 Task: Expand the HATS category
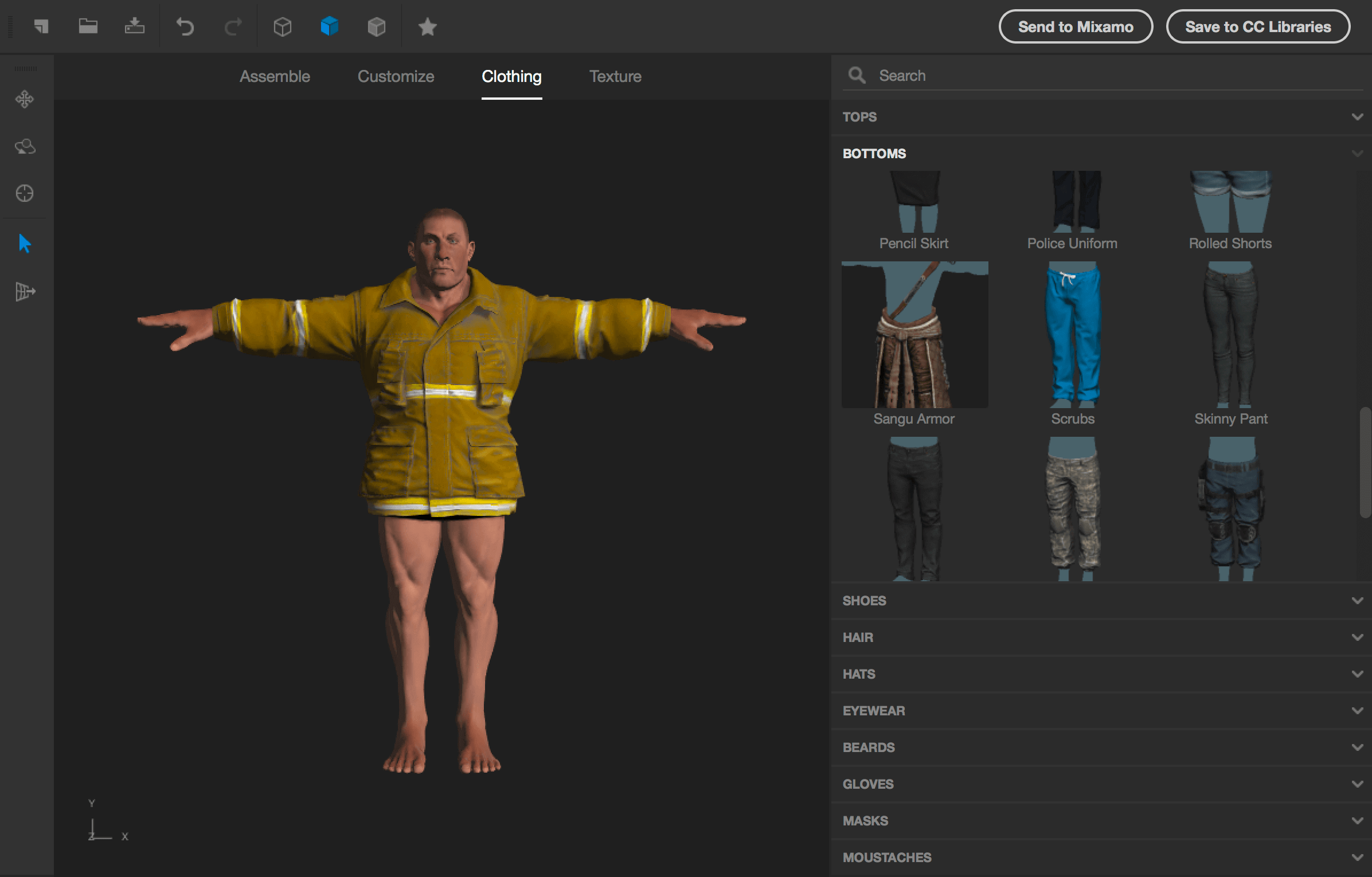coord(1101,674)
